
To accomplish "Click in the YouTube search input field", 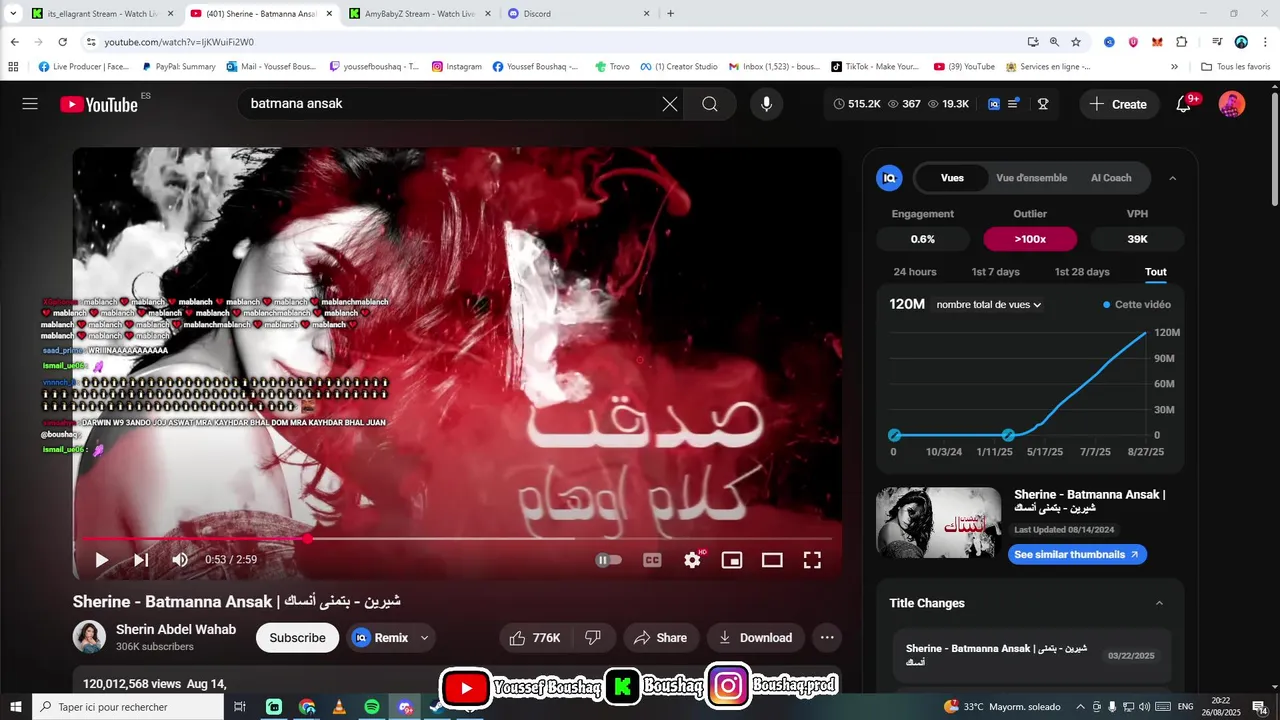I will click(450, 104).
